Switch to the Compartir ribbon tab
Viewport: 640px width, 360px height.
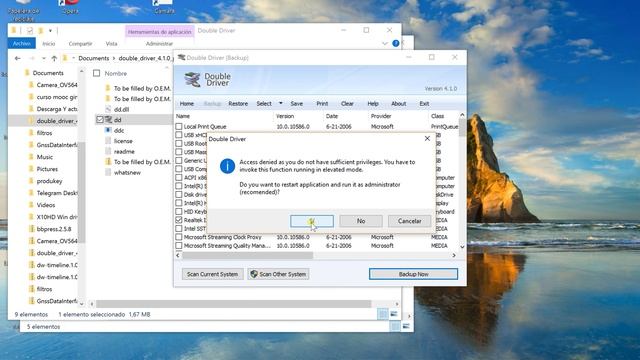tap(80, 43)
